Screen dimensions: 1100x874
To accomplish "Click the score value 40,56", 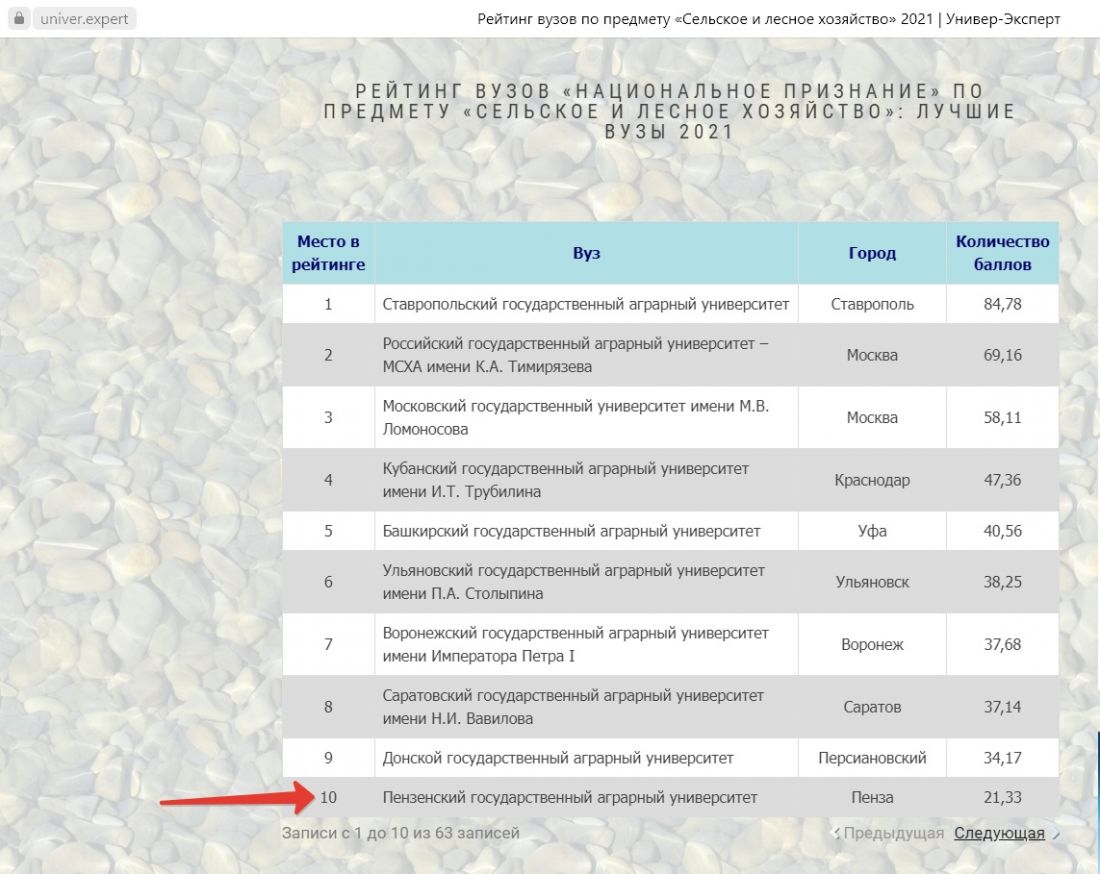I will (x=1002, y=531).
